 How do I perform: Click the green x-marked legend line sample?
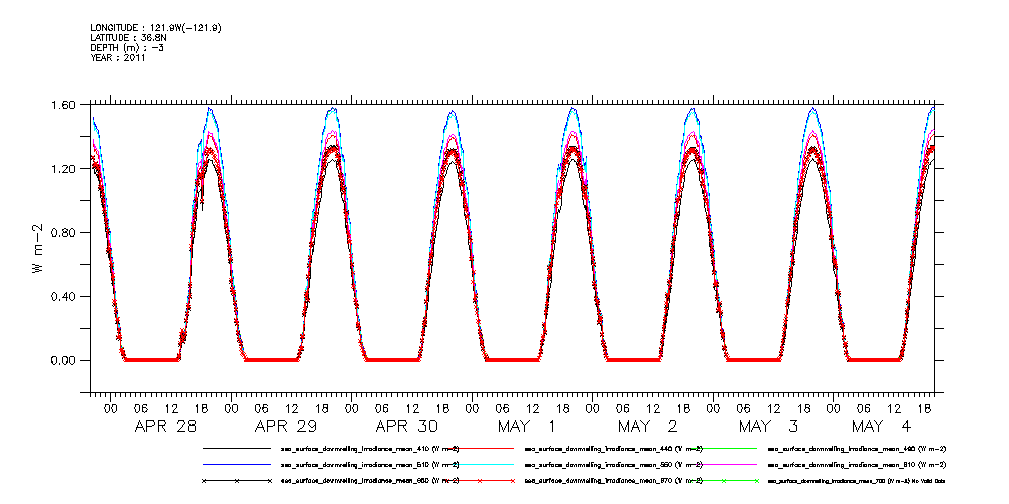click(x=725, y=481)
